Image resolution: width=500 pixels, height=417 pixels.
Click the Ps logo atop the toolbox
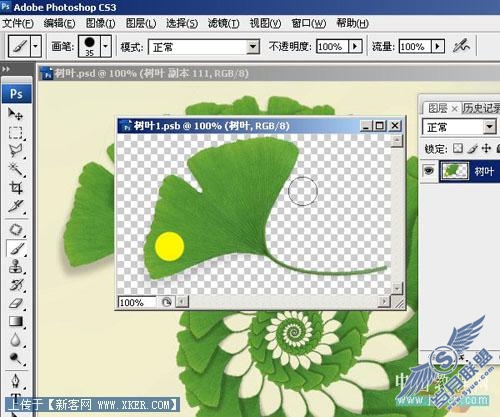(16, 94)
